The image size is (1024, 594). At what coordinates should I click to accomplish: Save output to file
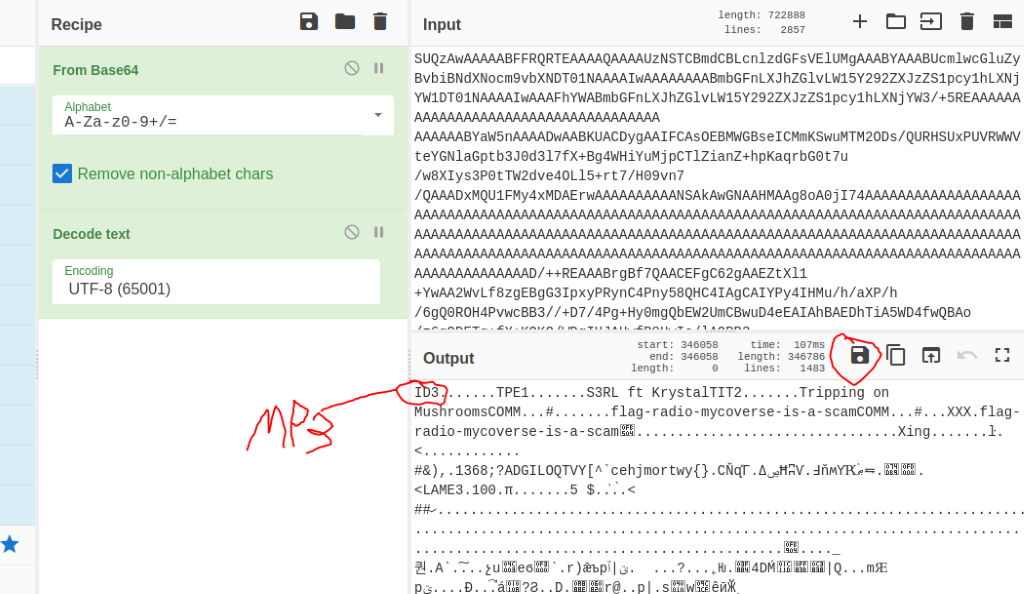pyautogui.click(x=860, y=355)
